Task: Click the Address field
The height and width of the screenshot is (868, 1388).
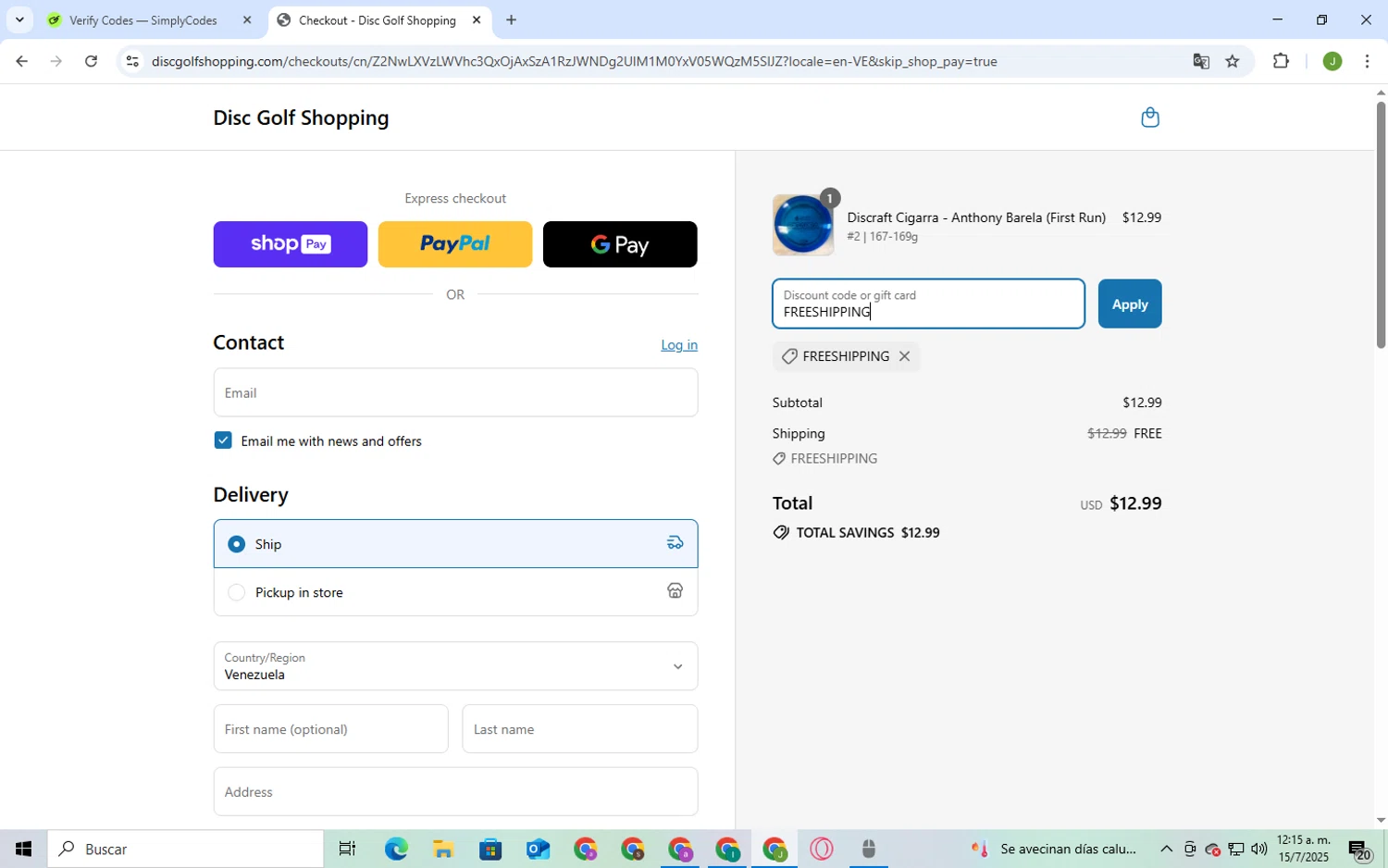Action: [455, 792]
